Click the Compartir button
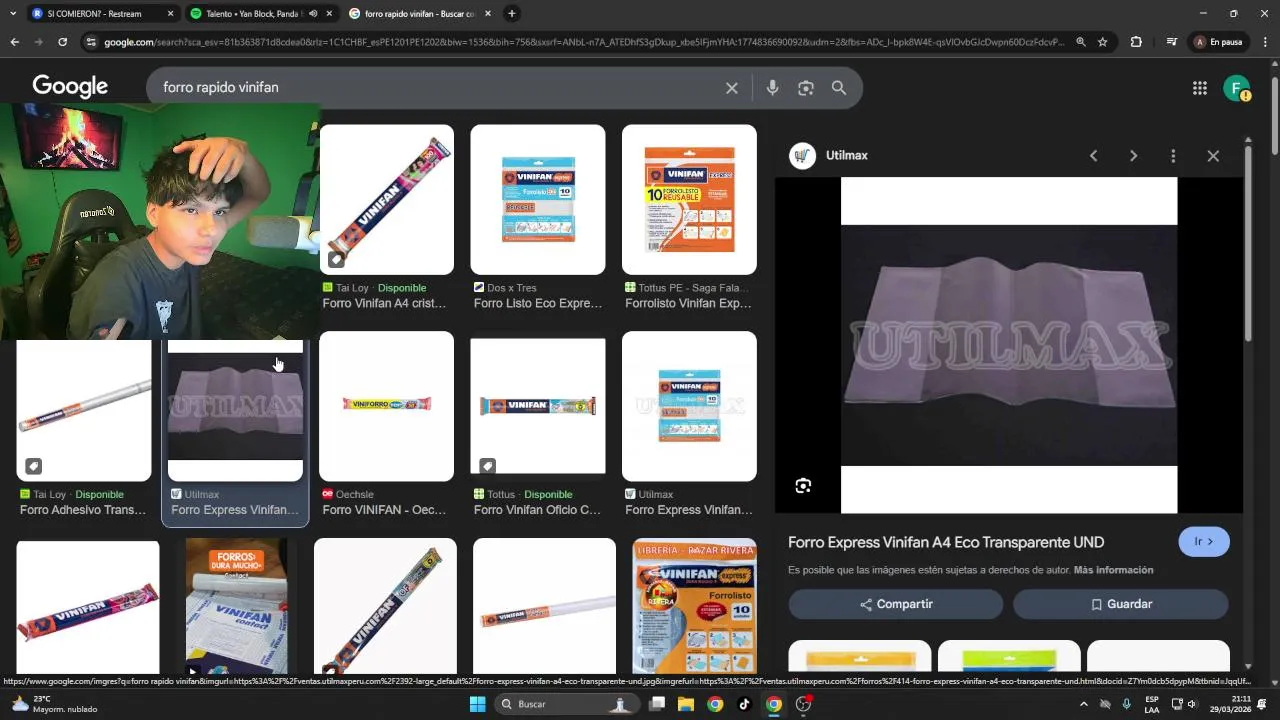The image size is (1280, 720). (x=896, y=604)
